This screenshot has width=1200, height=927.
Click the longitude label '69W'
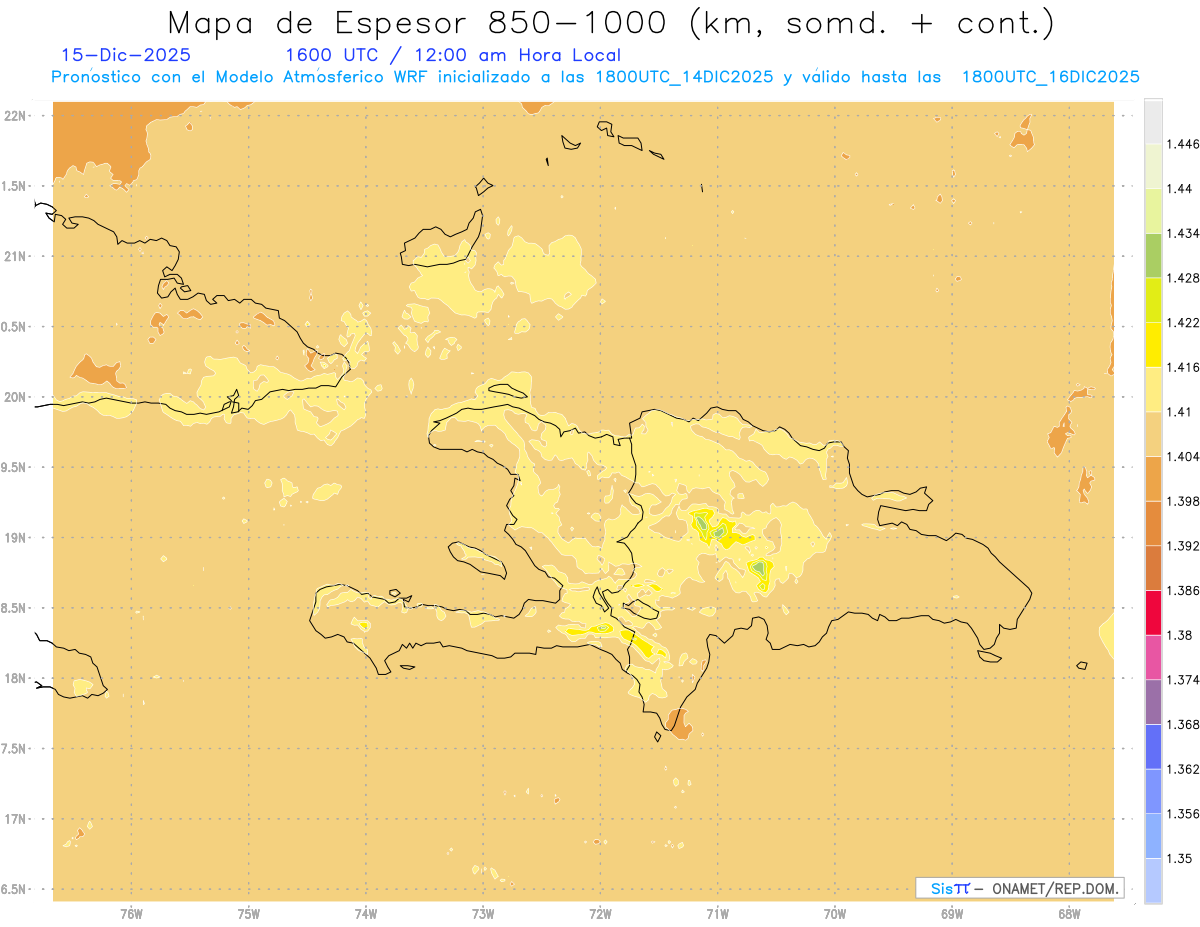click(x=952, y=914)
